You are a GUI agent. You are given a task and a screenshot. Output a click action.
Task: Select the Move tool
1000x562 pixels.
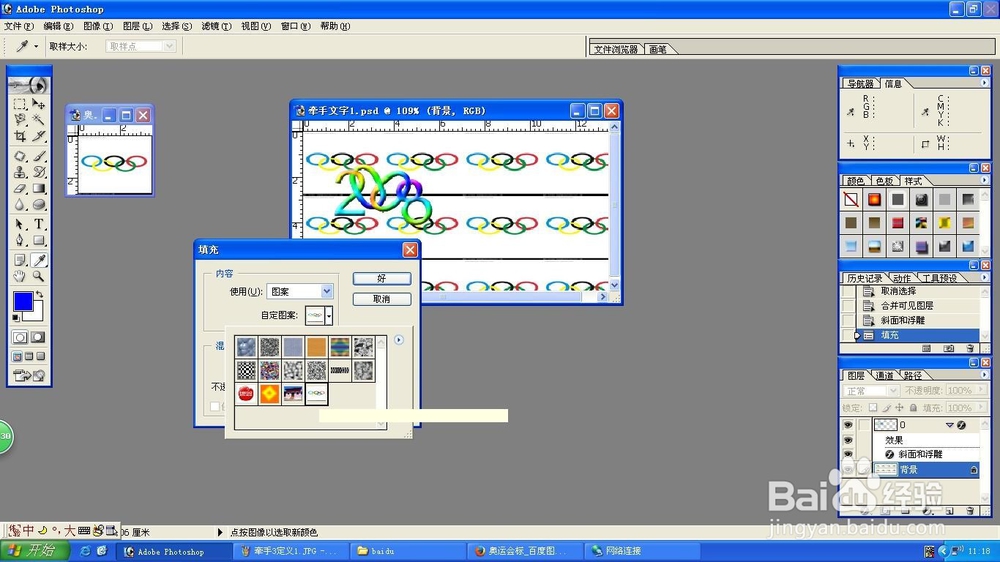[x=39, y=104]
